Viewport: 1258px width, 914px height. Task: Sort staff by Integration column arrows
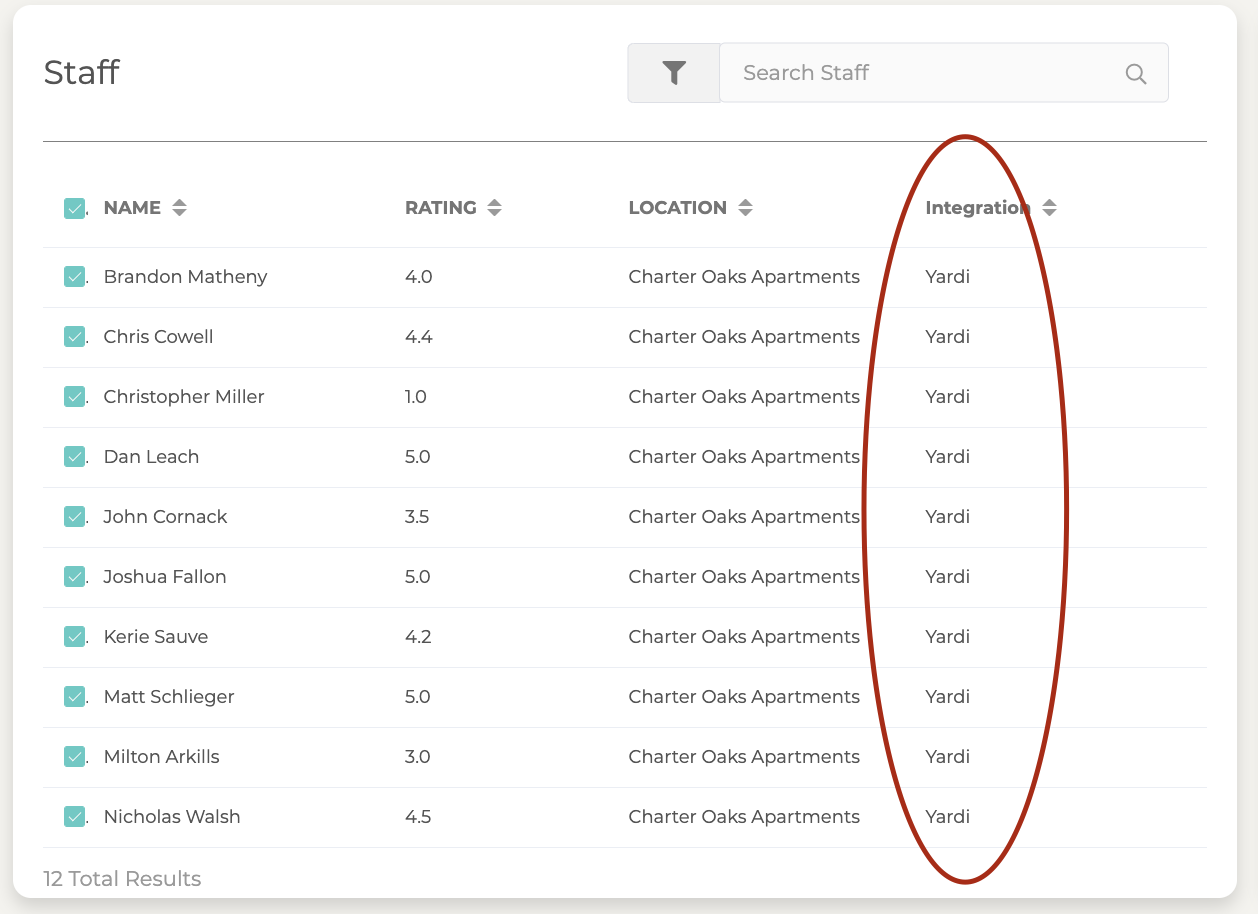tap(1049, 208)
